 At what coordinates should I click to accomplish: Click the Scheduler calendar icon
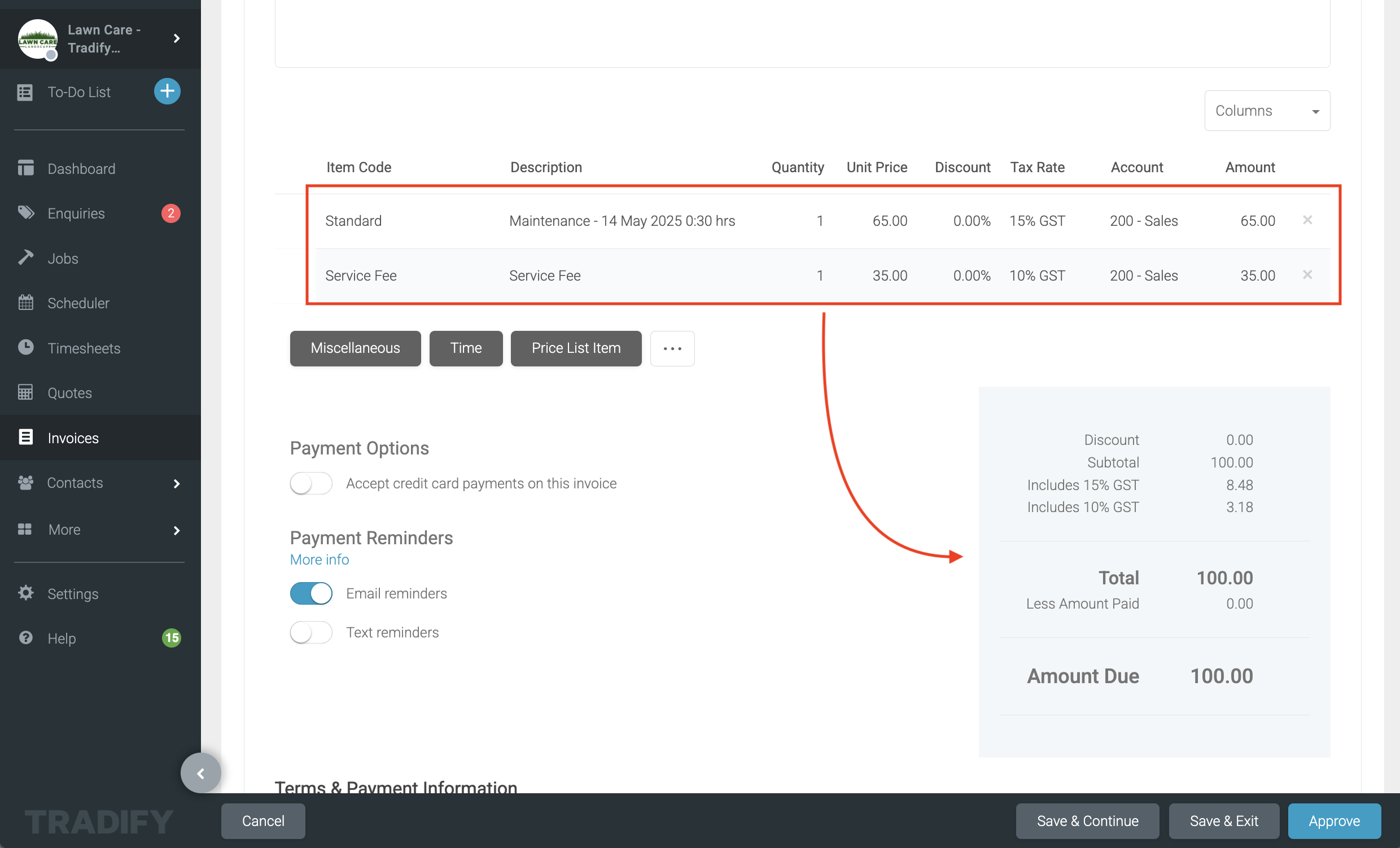25,303
